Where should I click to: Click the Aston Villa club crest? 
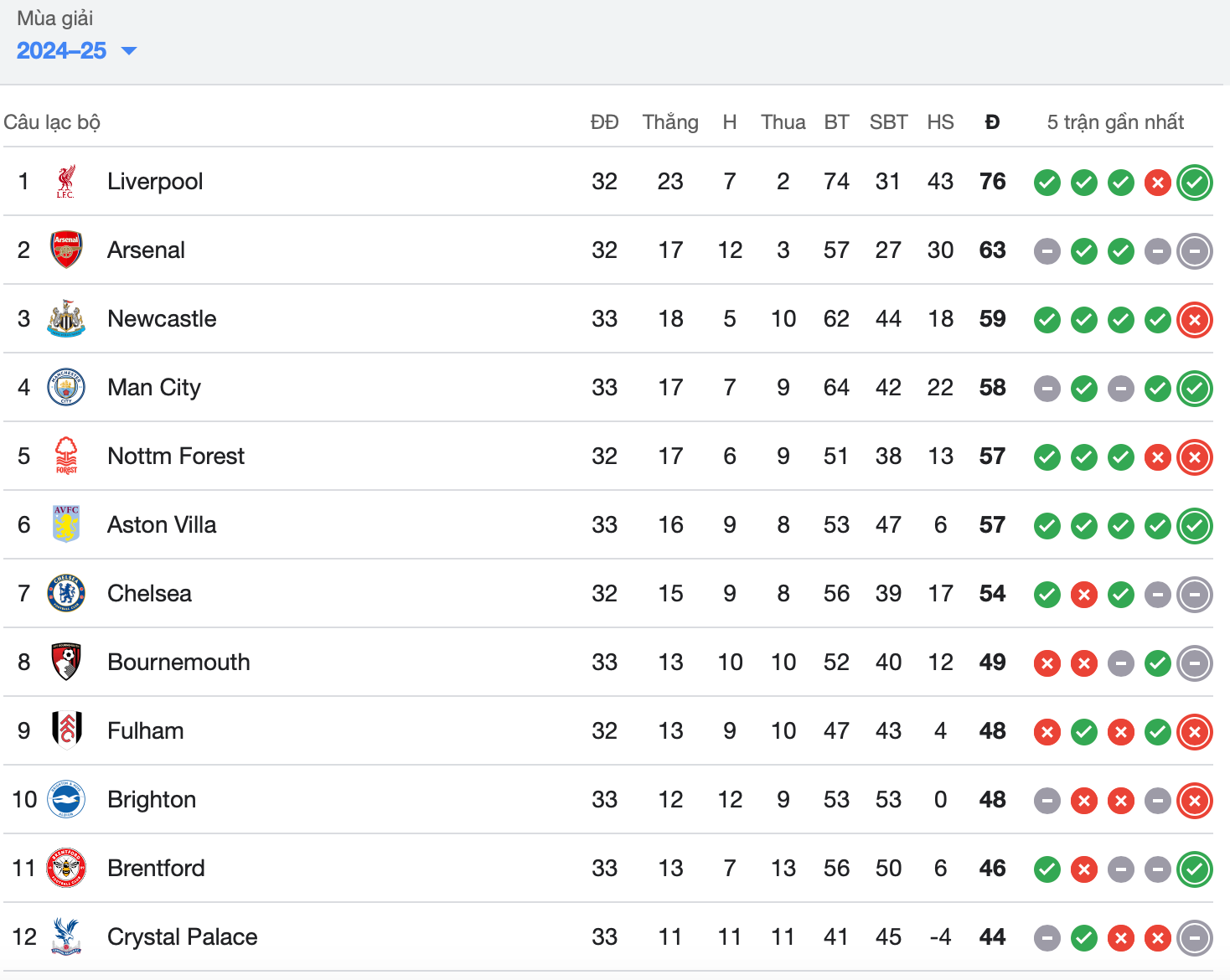point(66,525)
